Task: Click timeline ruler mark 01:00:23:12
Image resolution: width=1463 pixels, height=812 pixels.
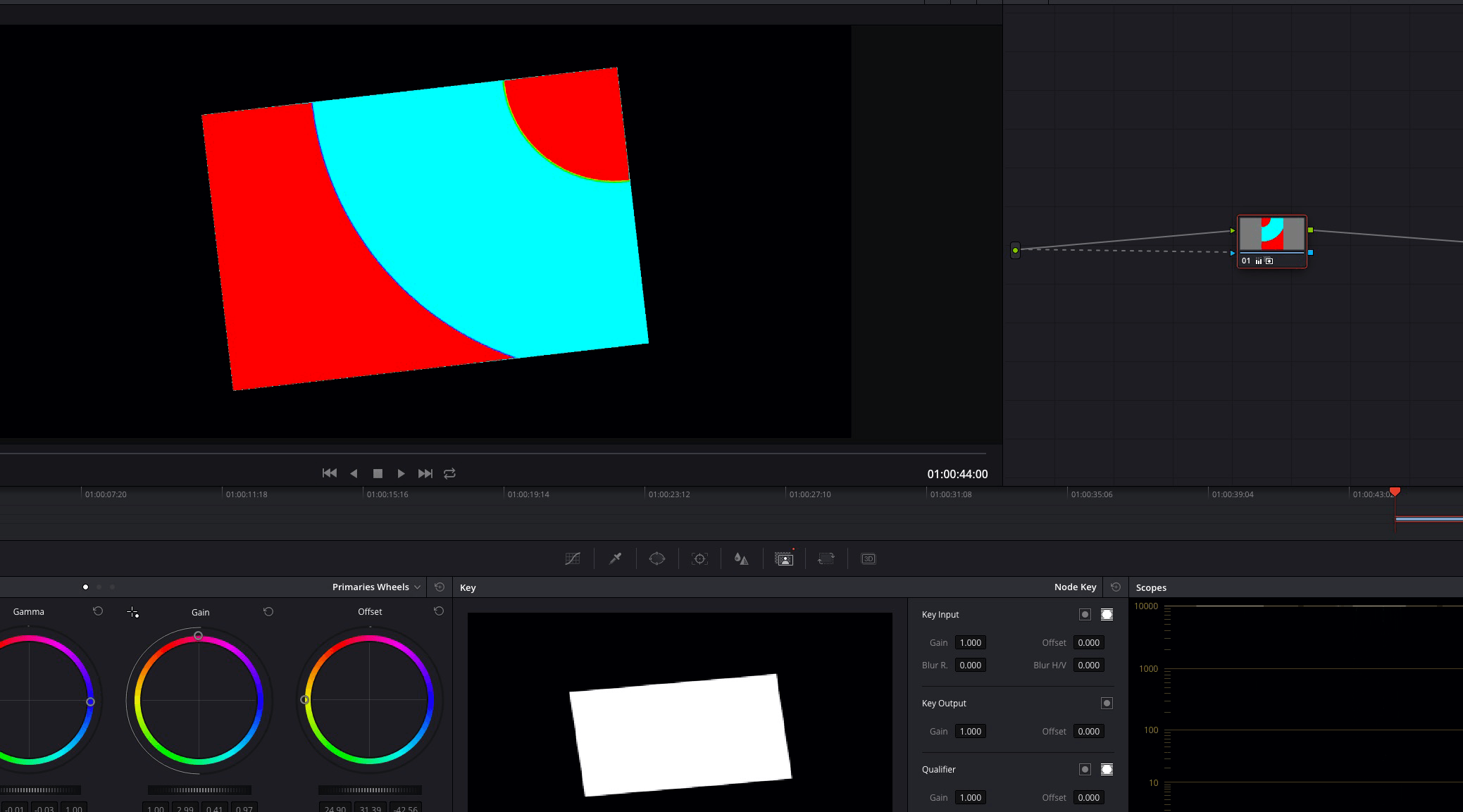Action: tap(669, 494)
